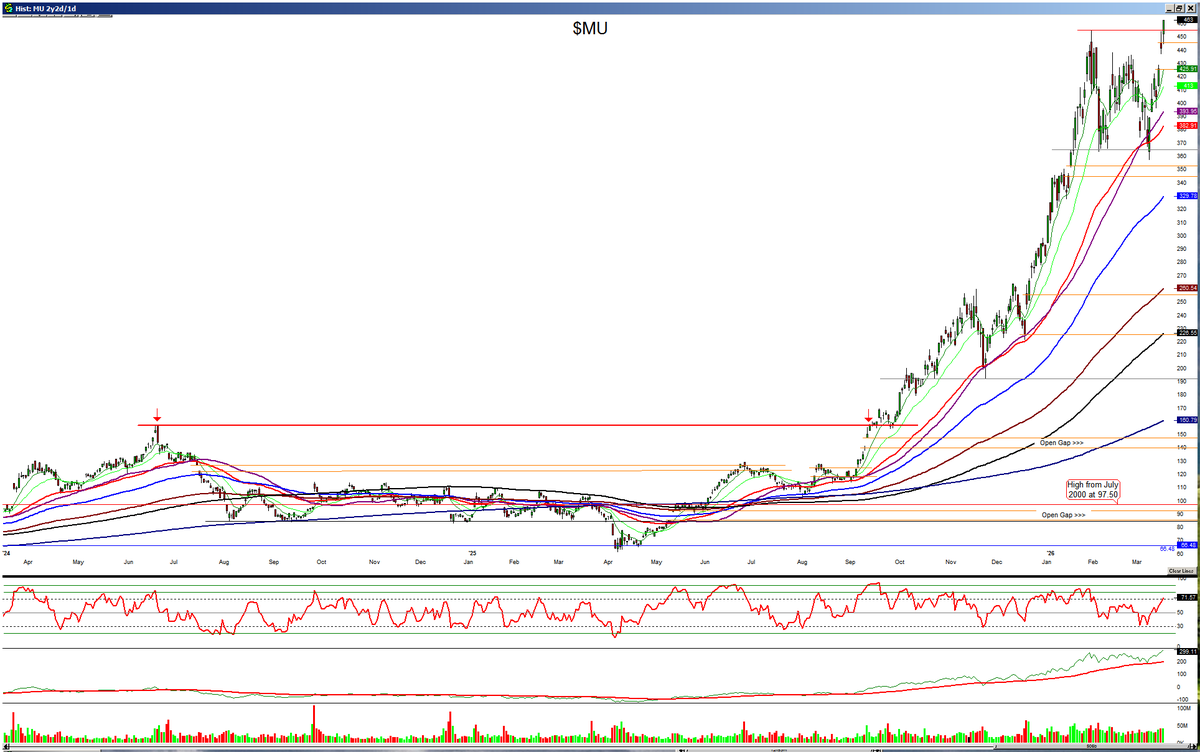Click the 'Hist: MU 2y2d/1d' window title
This screenshot has height=752, width=1200.
click(47, 8)
